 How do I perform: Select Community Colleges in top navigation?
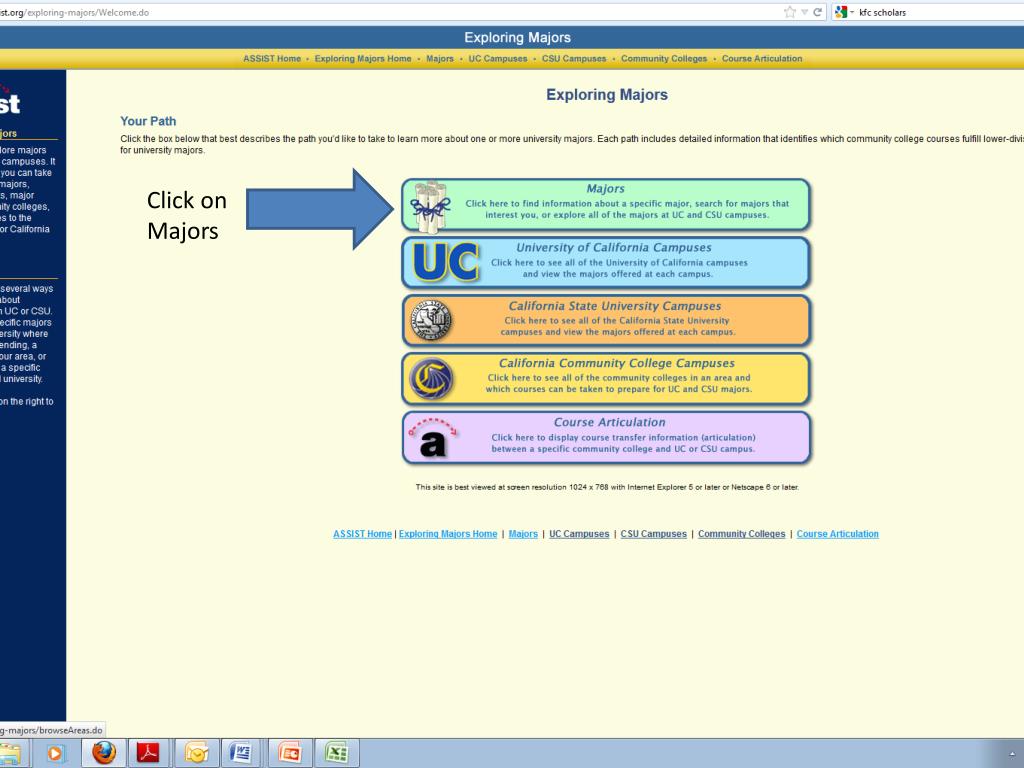(664, 59)
